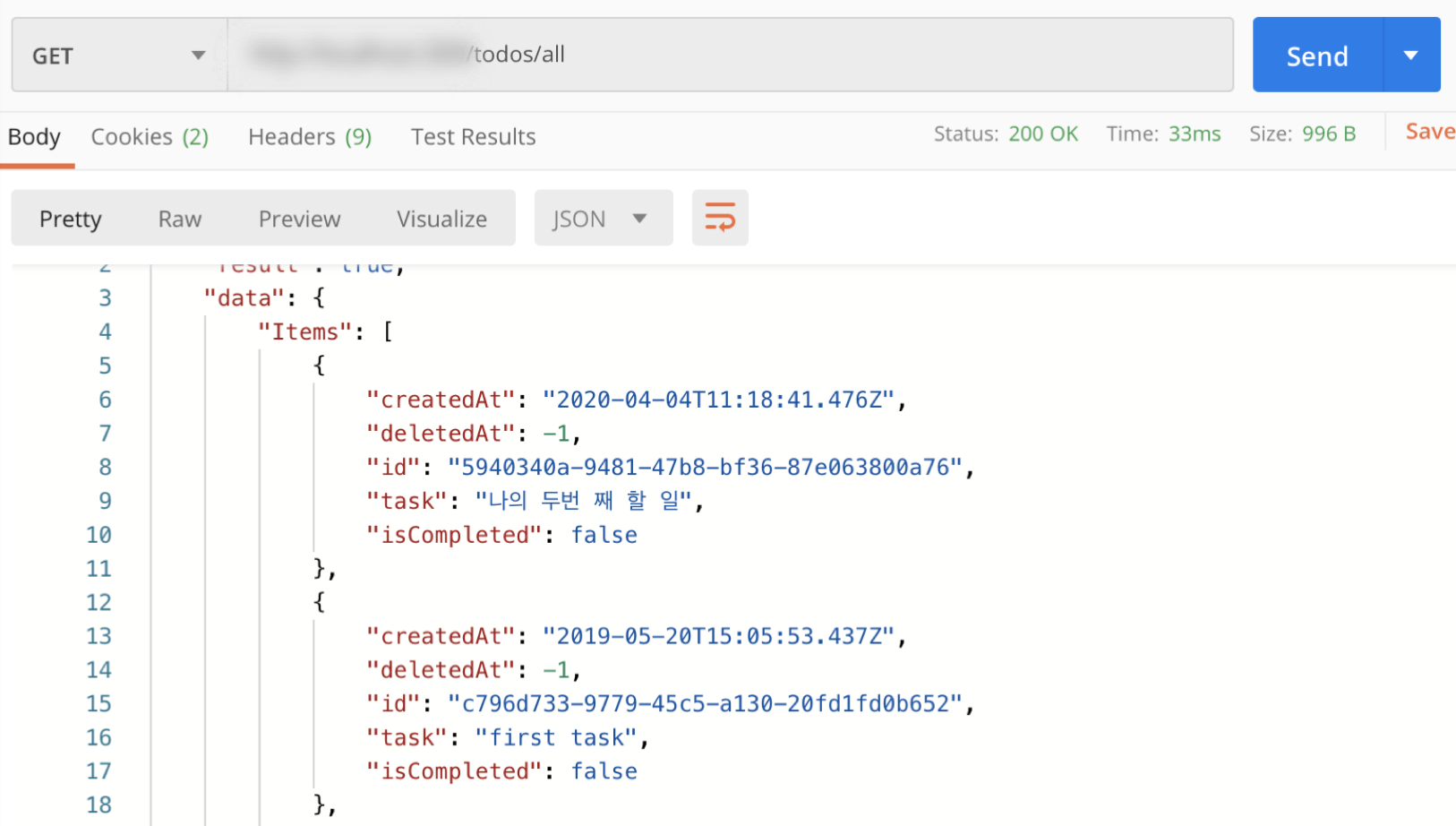Viewport: 1456px width, 826px height.
Task: Click the status value 200 OK
Action: pyautogui.click(x=1043, y=134)
